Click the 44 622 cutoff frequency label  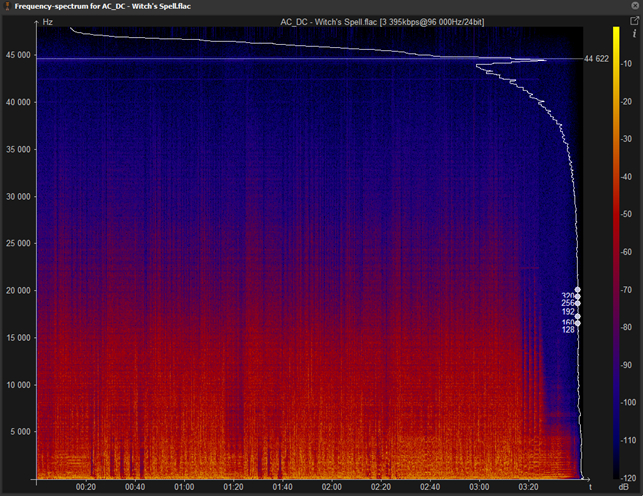[596, 59]
